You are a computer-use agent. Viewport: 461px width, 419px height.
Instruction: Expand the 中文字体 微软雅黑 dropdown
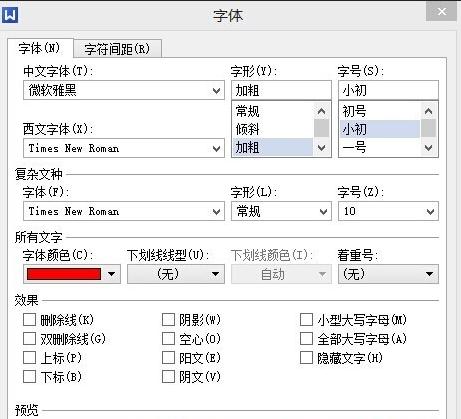(x=124, y=90)
